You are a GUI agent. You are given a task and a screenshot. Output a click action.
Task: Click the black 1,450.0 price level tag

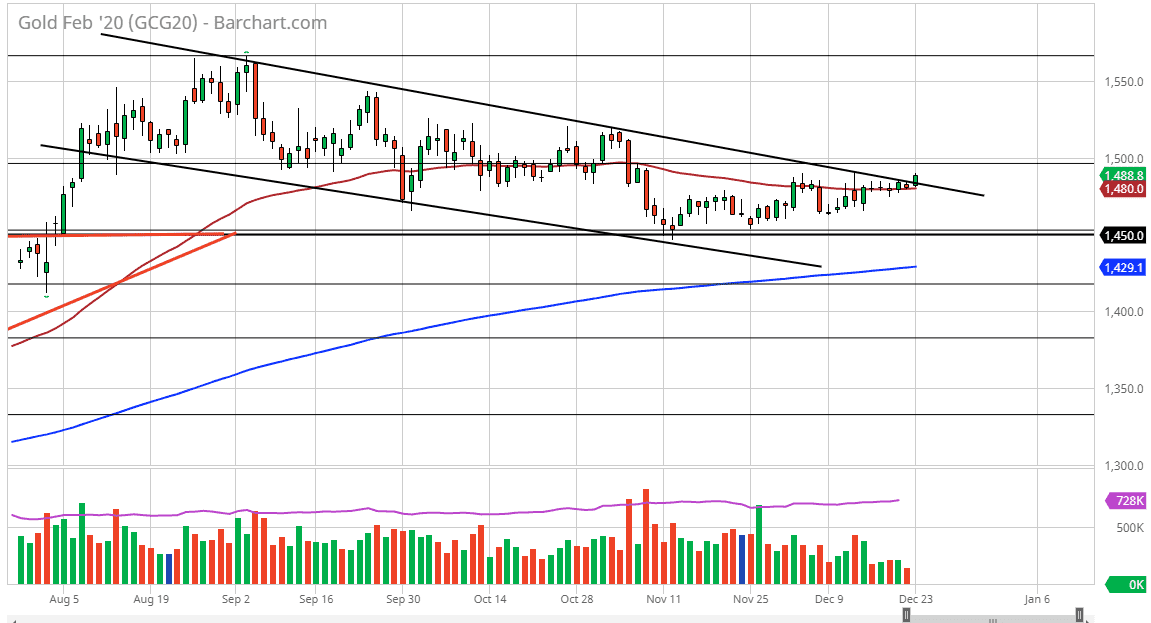1122,236
